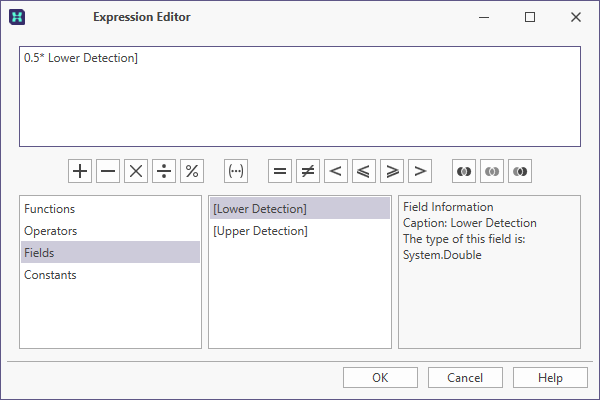Image resolution: width=600 pixels, height=400 pixels.
Task: Insert the equals comparison operator
Action: pos(280,171)
